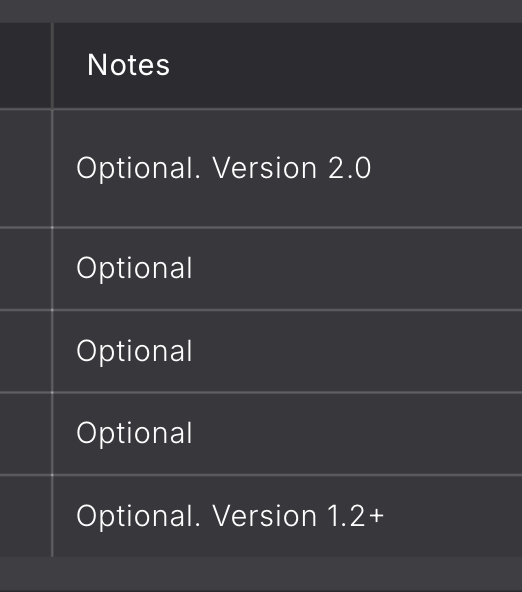
Task: Select the Optional cell just above Version 1.2+
Action: pyautogui.click(x=287, y=434)
